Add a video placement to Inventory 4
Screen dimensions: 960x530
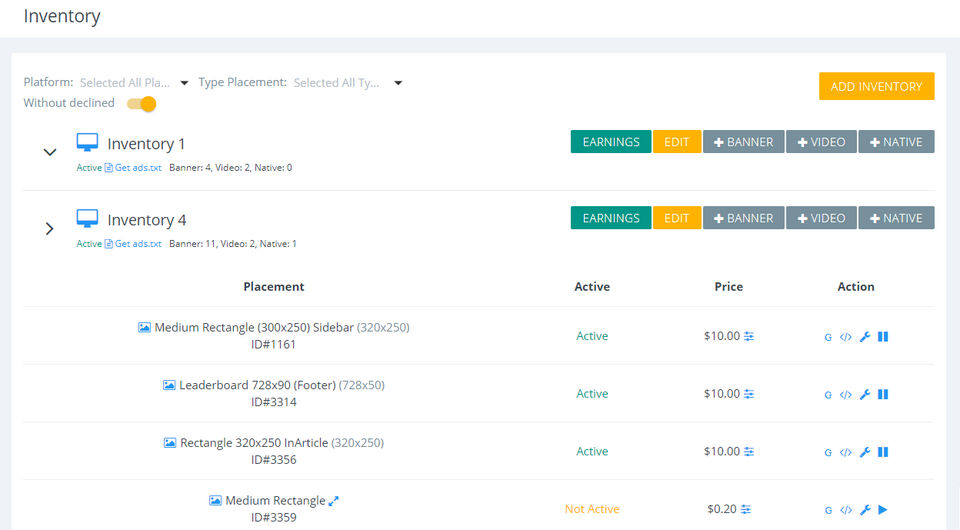821,218
